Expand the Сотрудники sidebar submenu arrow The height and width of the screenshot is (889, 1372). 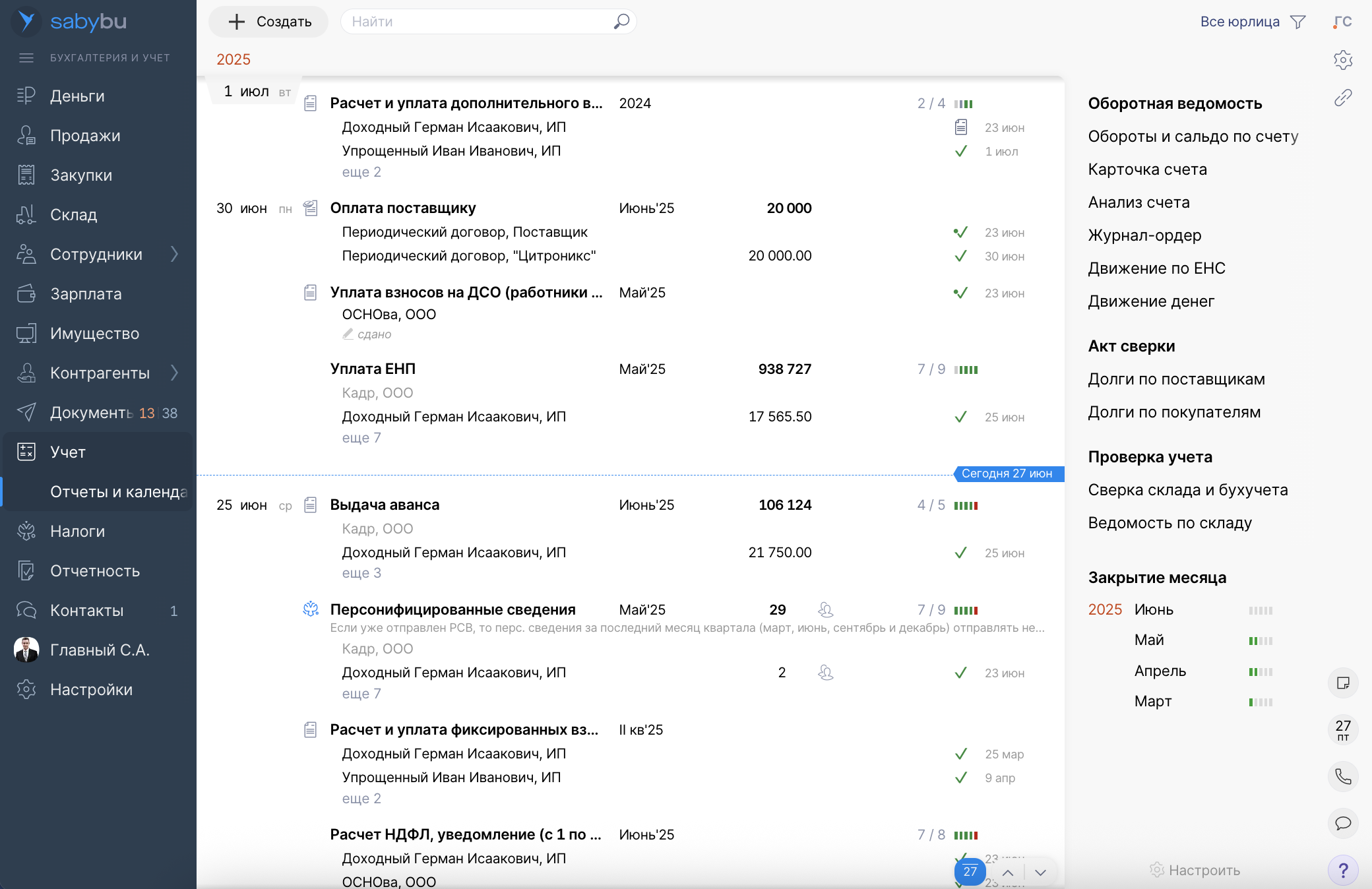174,254
